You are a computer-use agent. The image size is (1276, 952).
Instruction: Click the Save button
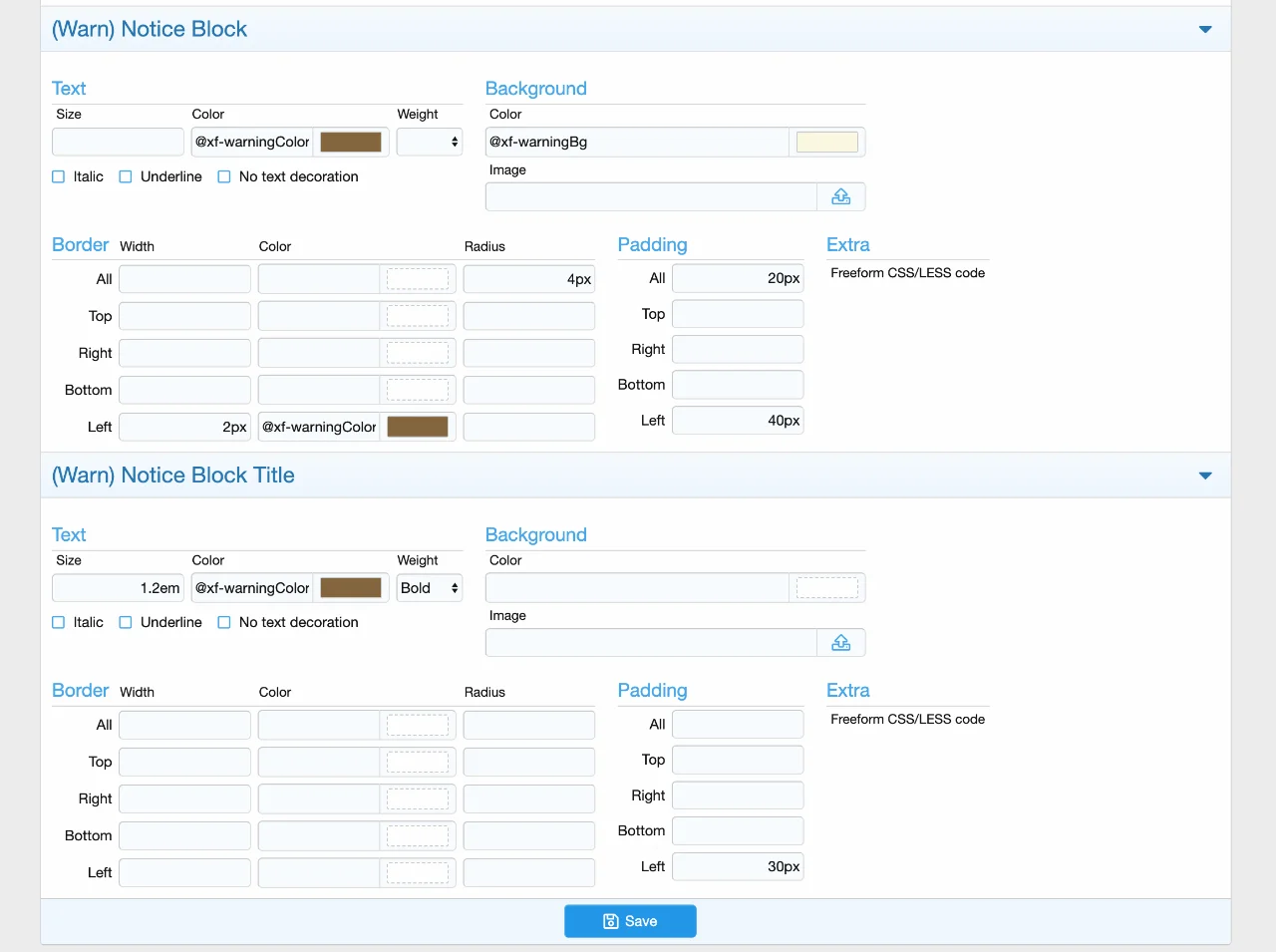630,921
